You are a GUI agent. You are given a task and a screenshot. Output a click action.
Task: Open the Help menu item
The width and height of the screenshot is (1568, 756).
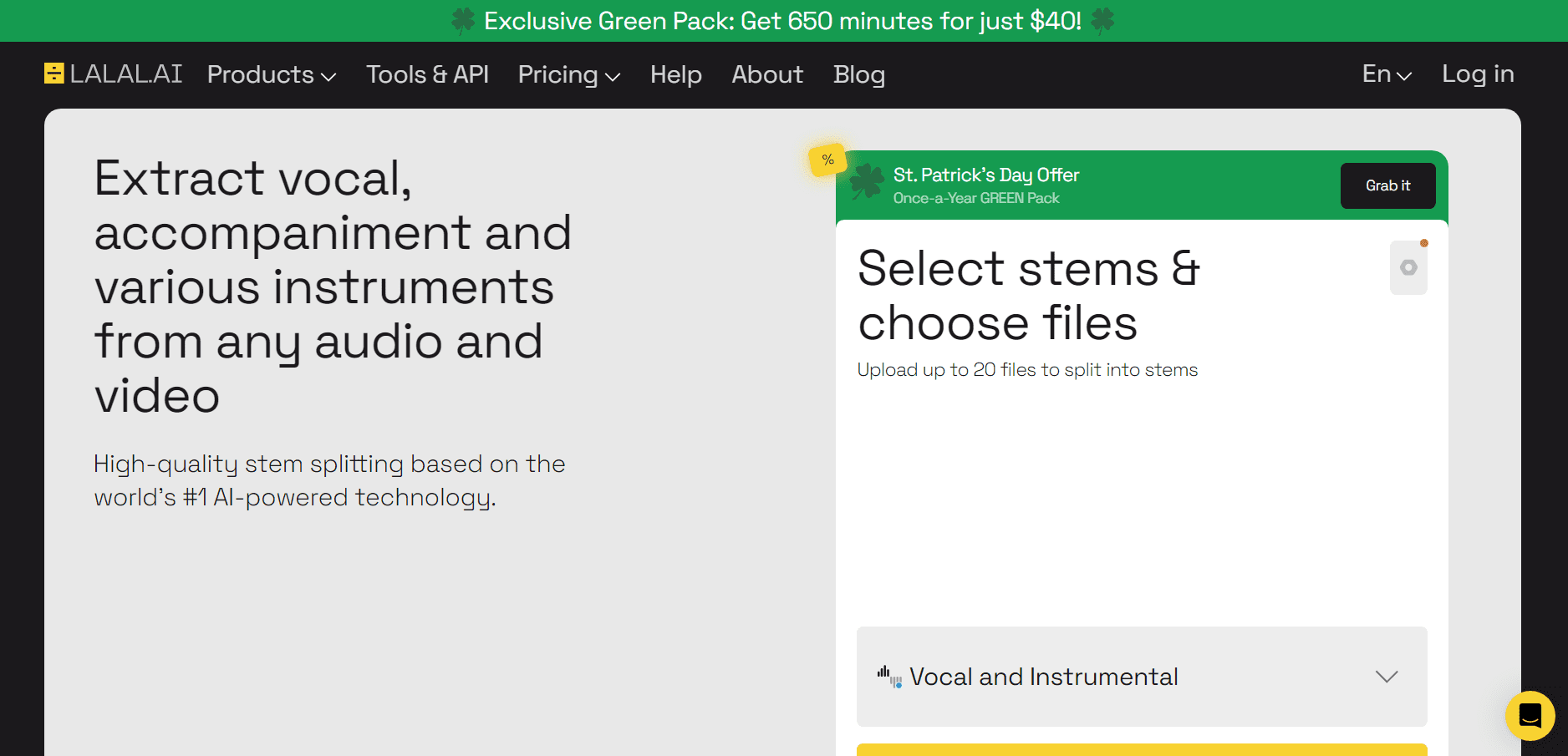point(675,75)
